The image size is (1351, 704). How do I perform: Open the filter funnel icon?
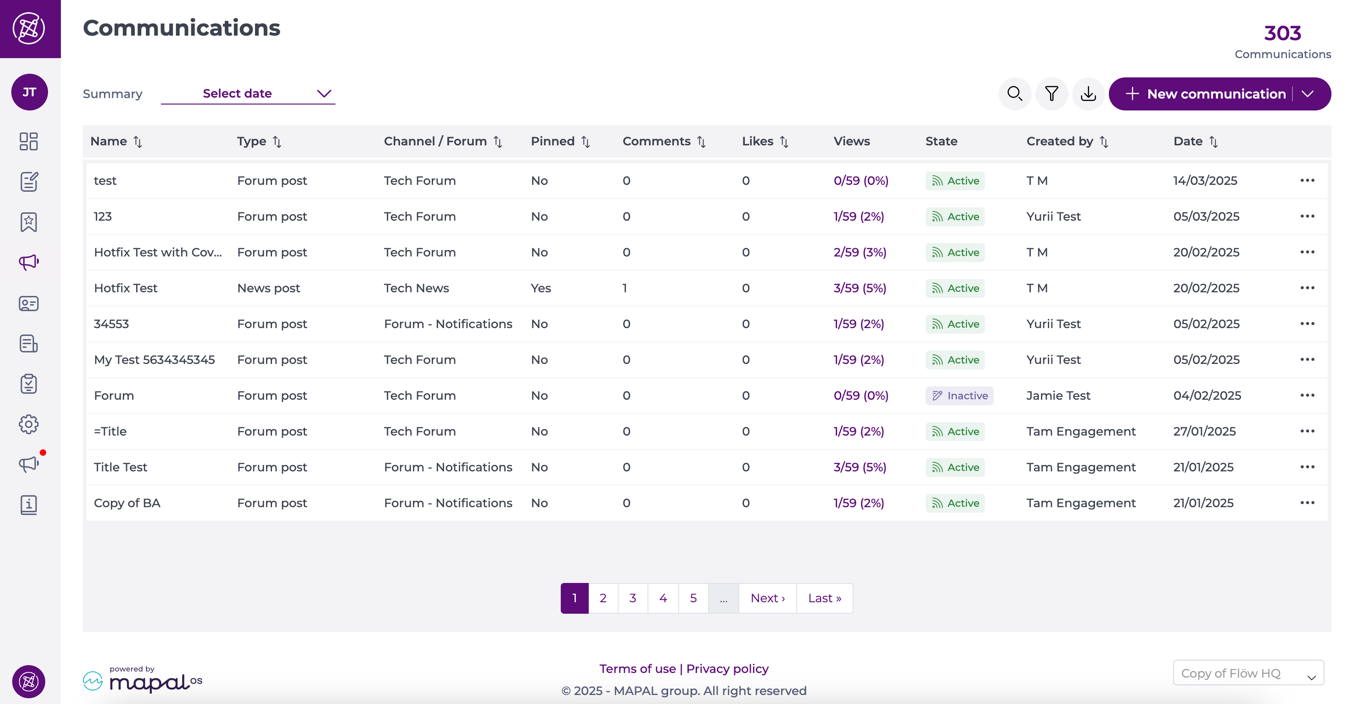[1051, 94]
